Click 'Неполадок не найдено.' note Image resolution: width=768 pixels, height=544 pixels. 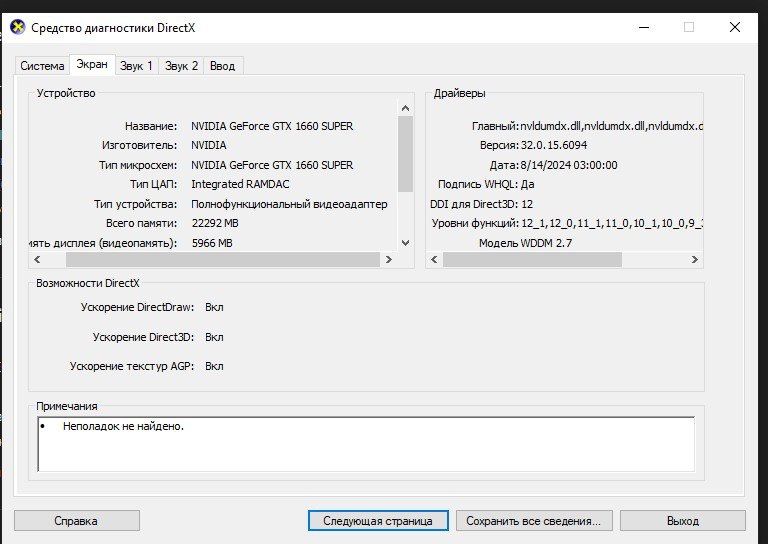(123, 426)
